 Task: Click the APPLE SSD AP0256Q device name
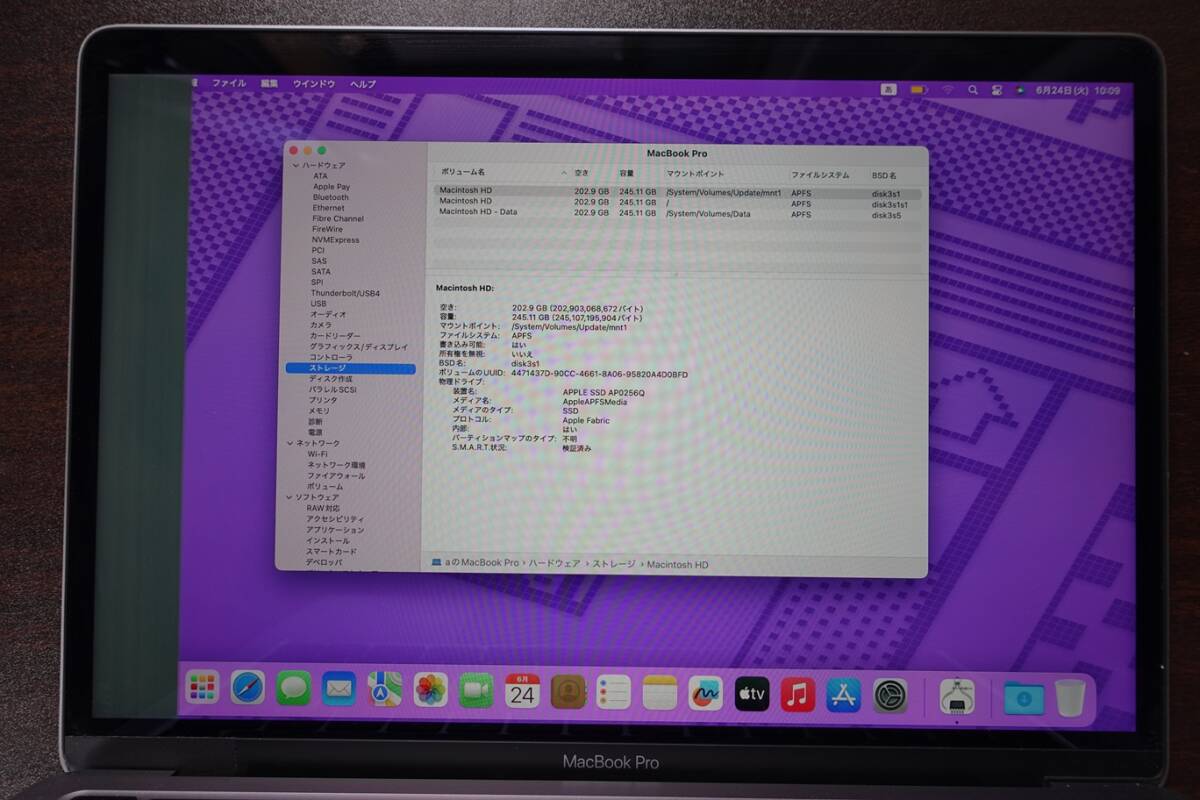click(x=604, y=393)
